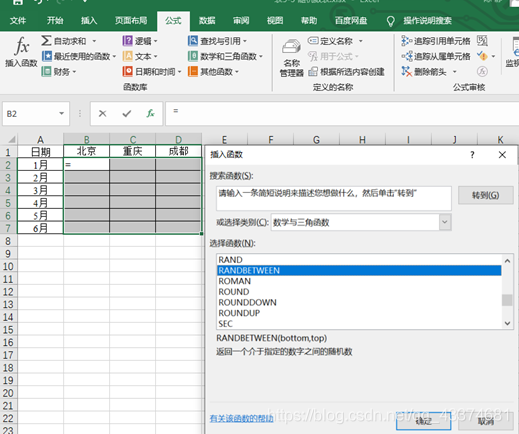The width and height of the screenshot is (519, 434).
Task: Click the row 10 header
Action: click(8, 267)
